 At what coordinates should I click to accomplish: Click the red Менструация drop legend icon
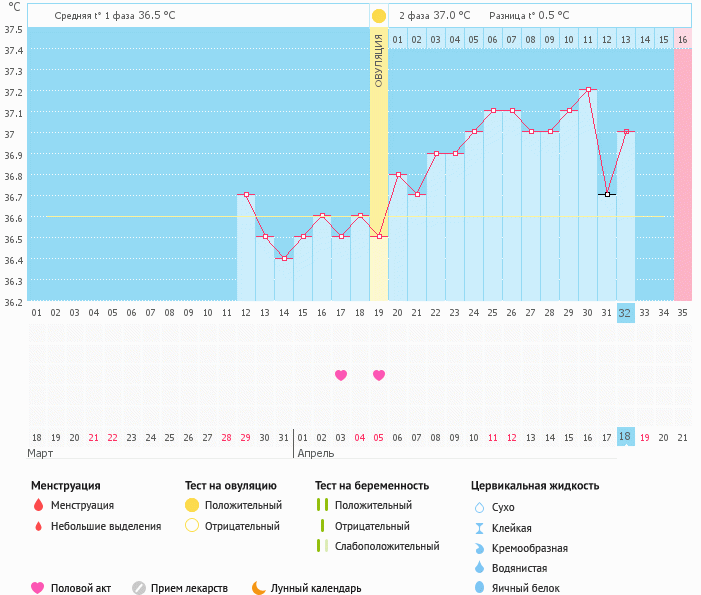(x=38, y=505)
